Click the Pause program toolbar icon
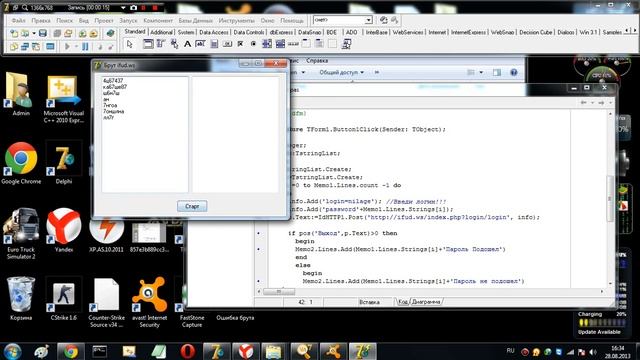This screenshot has width=640, height=360. pyautogui.click(x=85, y=47)
